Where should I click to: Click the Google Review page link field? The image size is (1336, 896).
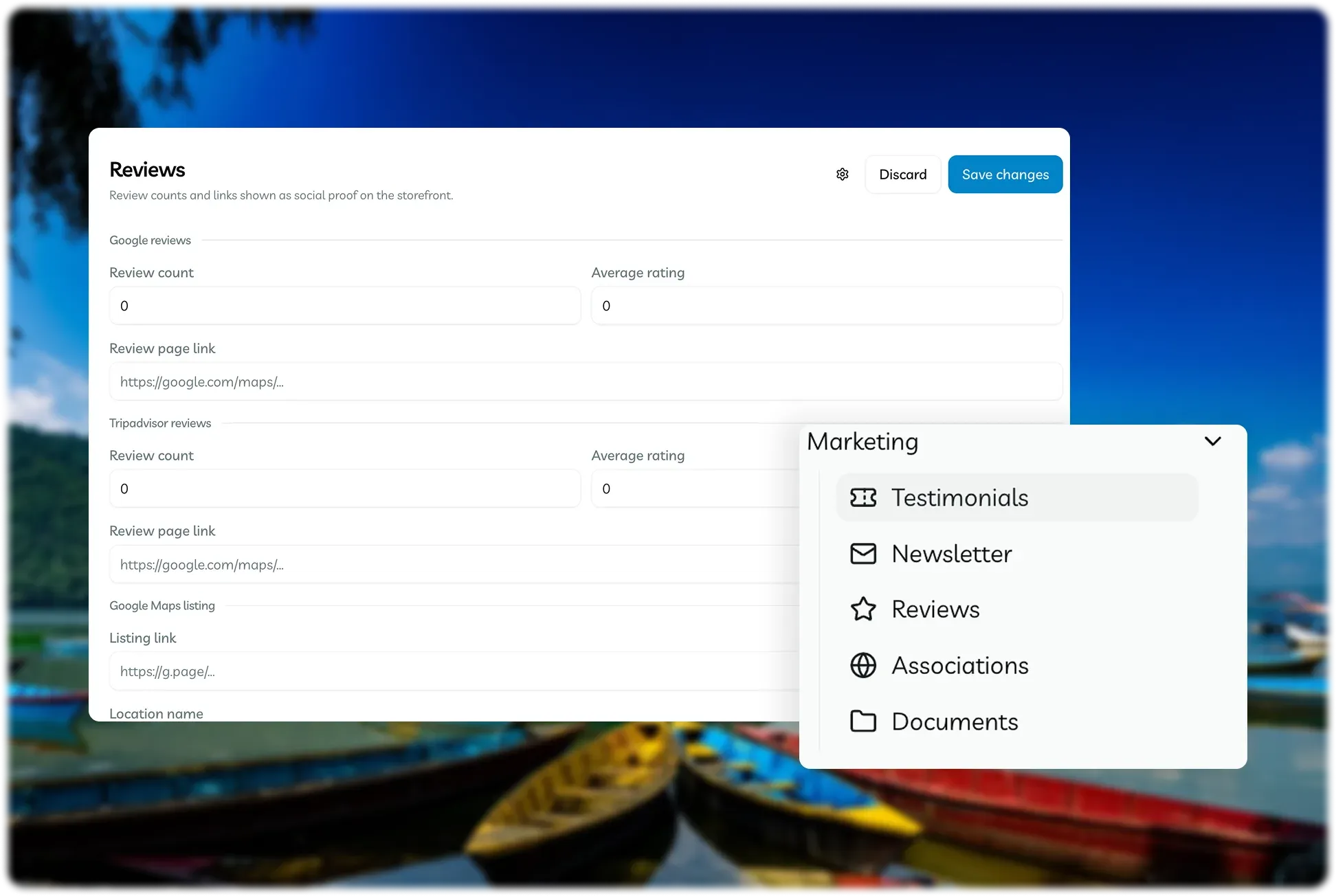[586, 382]
